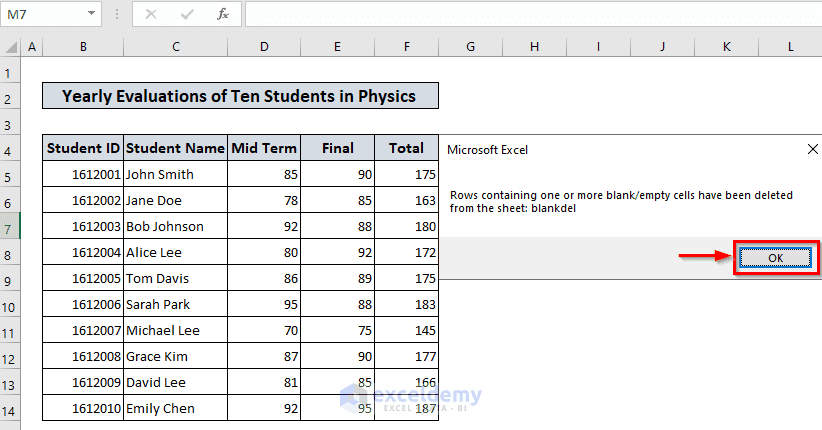This screenshot has height=430, width=822.
Task: Click the Mid Term header cell
Action: [x=264, y=148]
